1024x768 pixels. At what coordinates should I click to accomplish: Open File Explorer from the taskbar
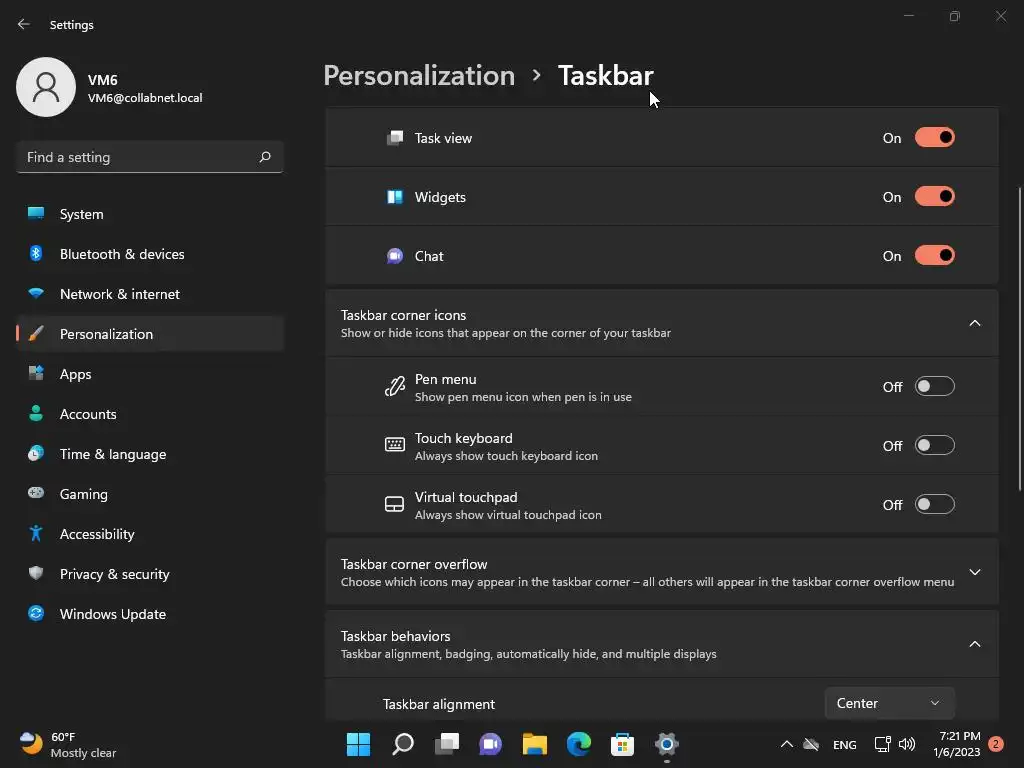click(x=534, y=744)
